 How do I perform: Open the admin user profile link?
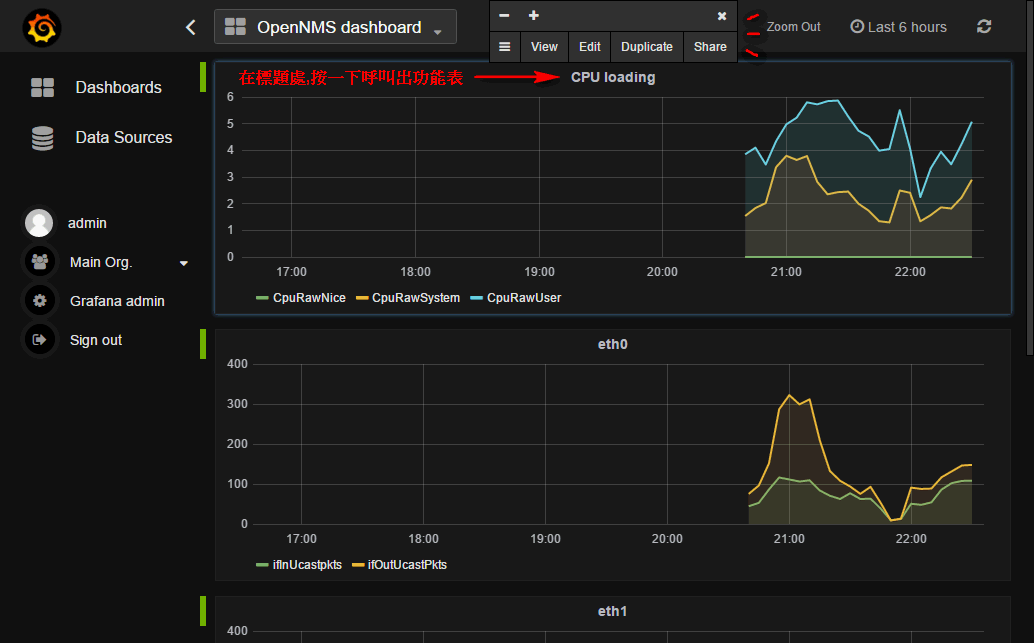(87, 223)
